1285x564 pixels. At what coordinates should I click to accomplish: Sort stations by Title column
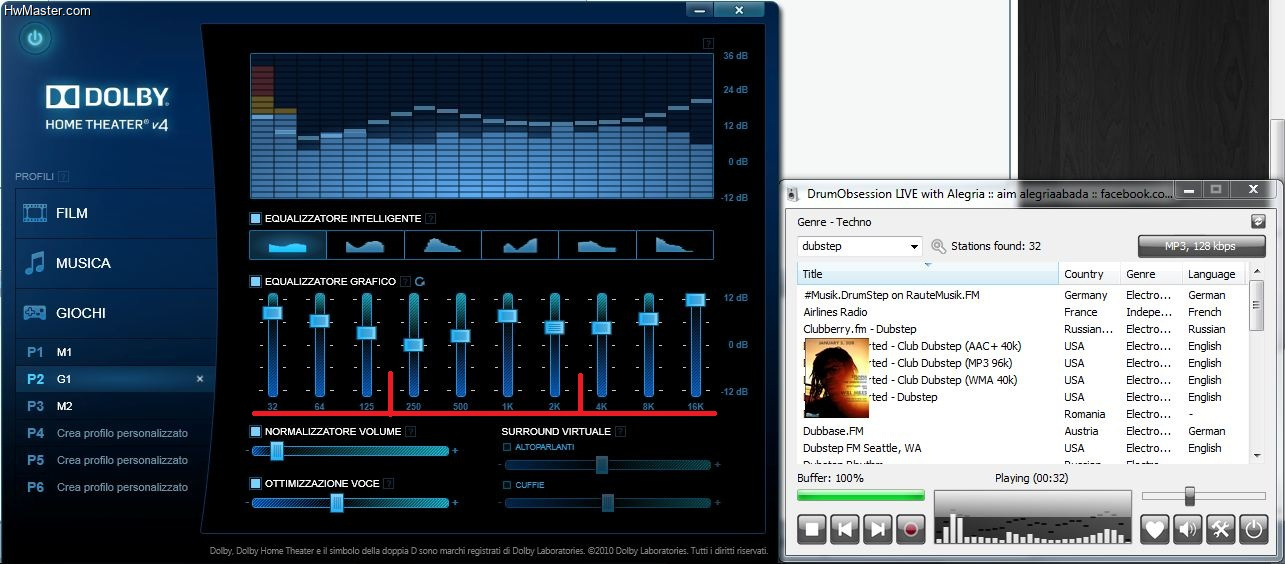(928, 274)
